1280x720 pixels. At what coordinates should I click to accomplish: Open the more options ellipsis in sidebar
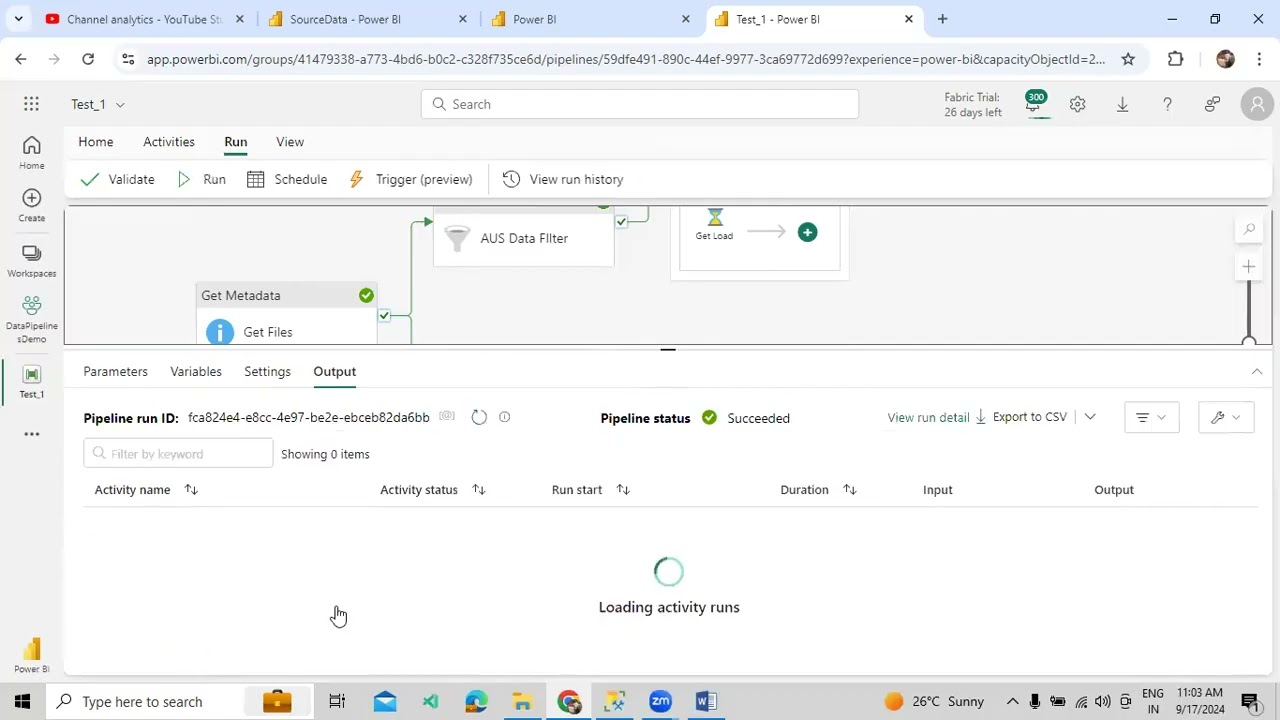coord(31,434)
